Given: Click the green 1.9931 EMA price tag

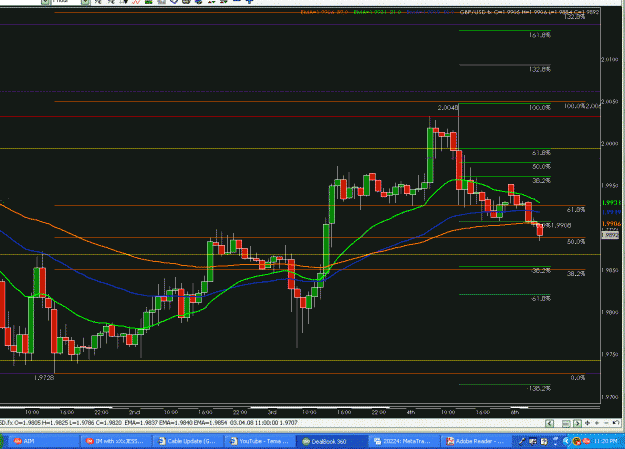Looking at the screenshot, I should pyautogui.click(x=611, y=203).
